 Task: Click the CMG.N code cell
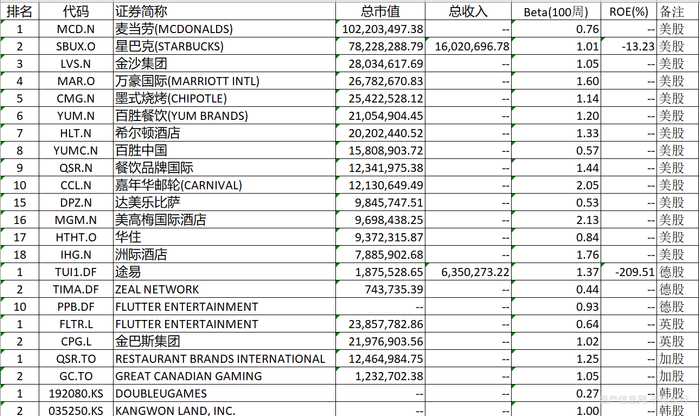[76, 99]
